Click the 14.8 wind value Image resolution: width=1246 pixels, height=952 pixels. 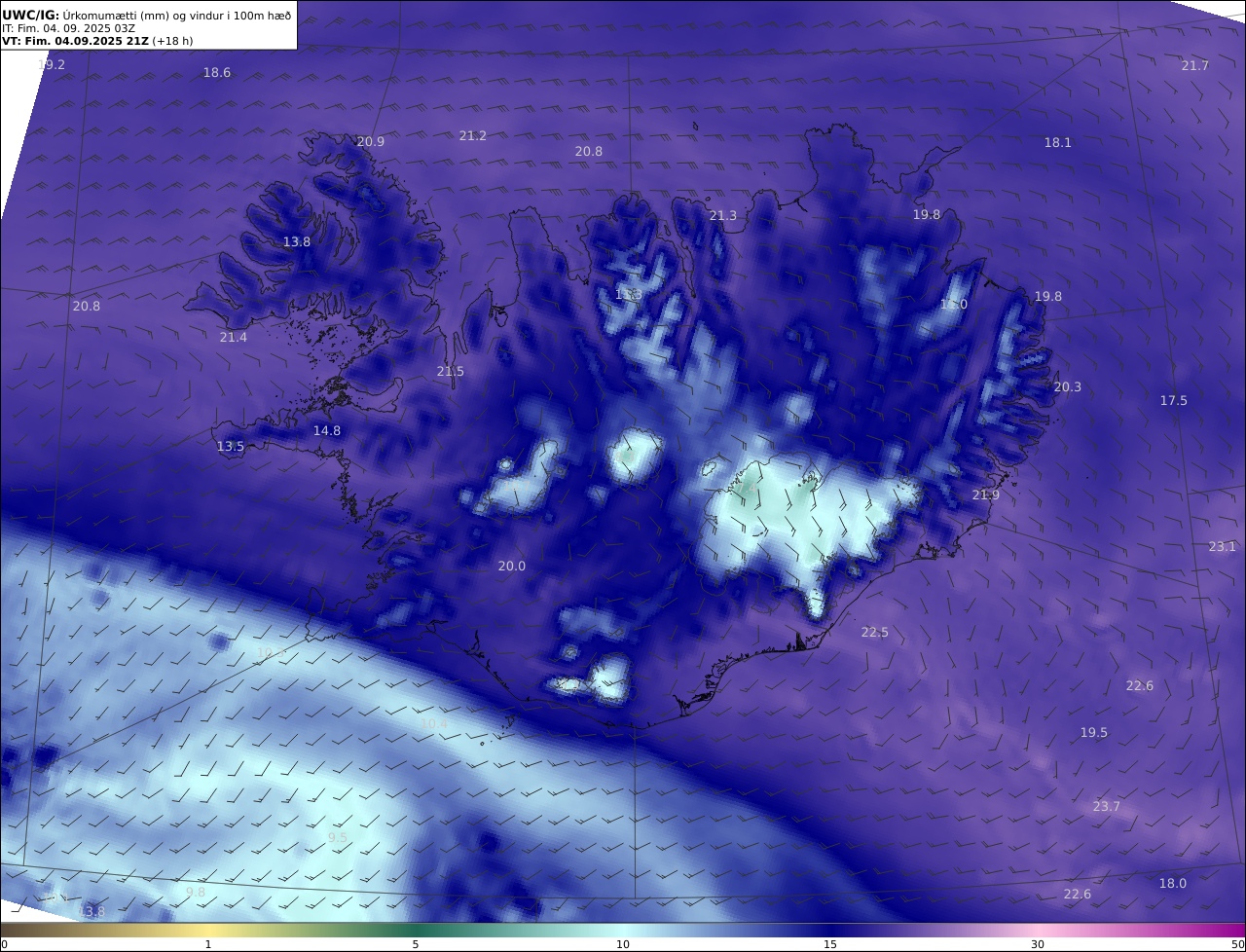(326, 431)
